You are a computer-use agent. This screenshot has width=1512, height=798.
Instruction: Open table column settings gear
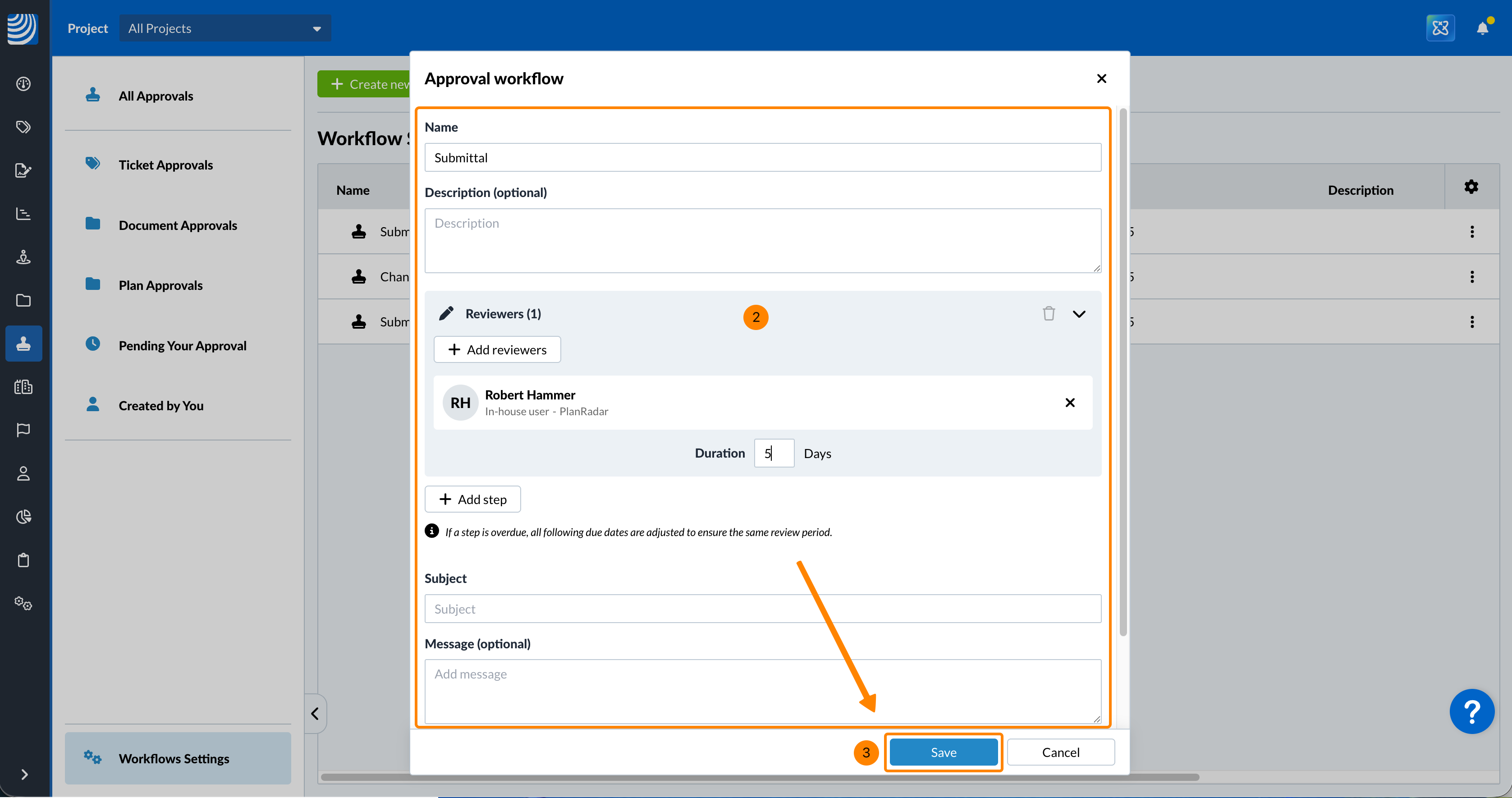[1471, 187]
